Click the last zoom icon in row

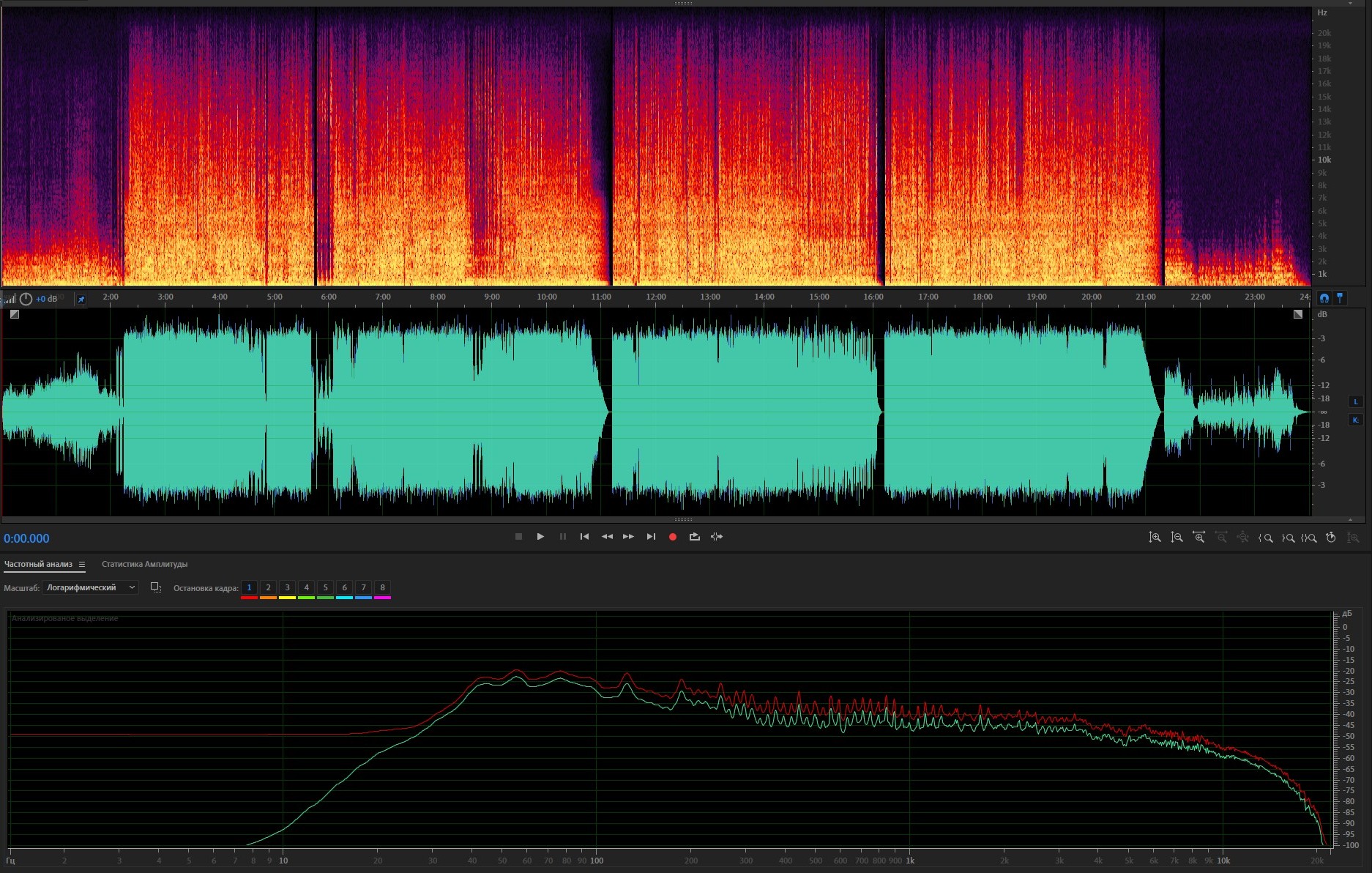point(1353,538)
